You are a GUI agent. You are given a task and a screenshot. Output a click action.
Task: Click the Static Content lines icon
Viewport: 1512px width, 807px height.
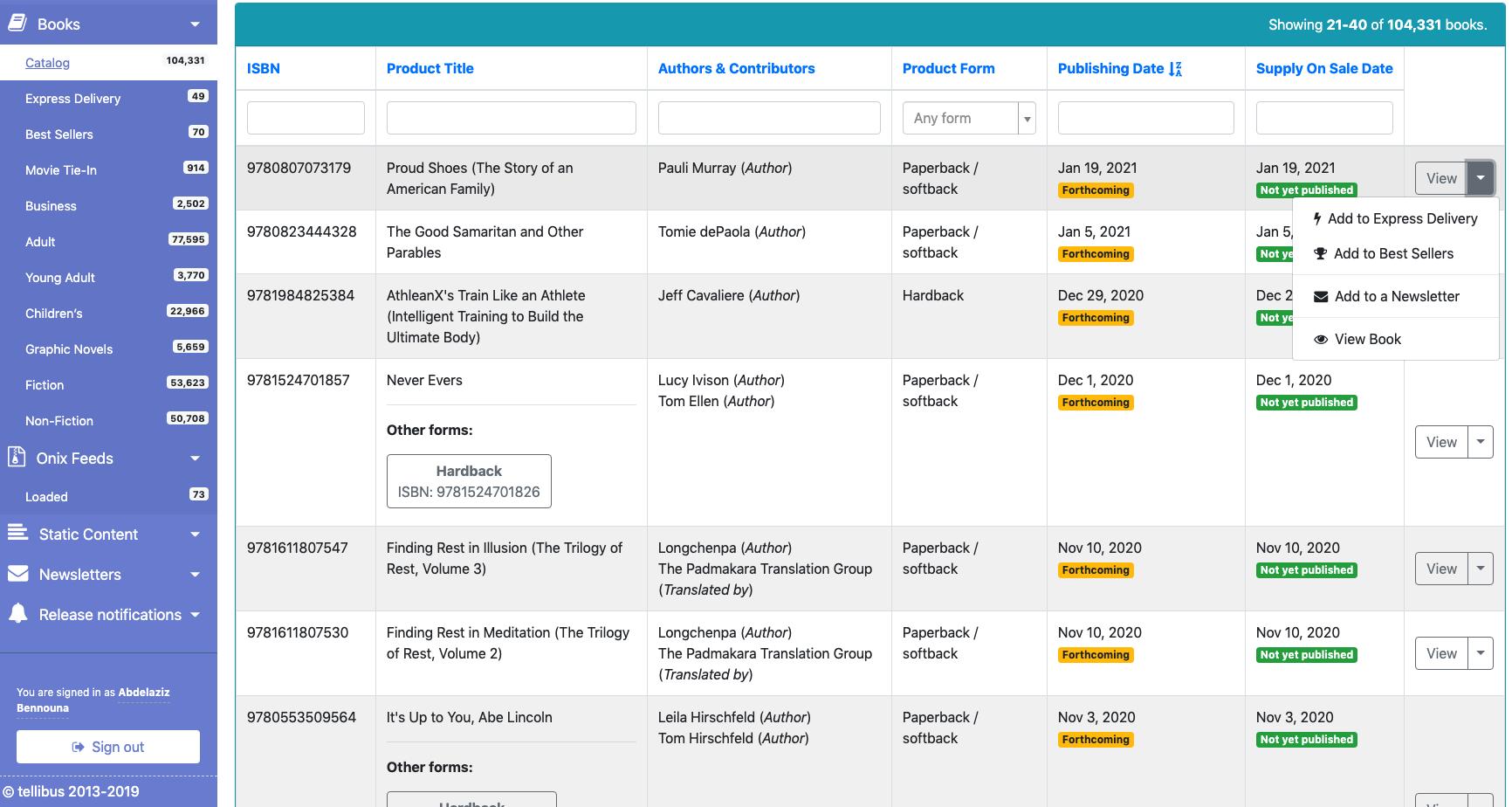click(17, 533)
